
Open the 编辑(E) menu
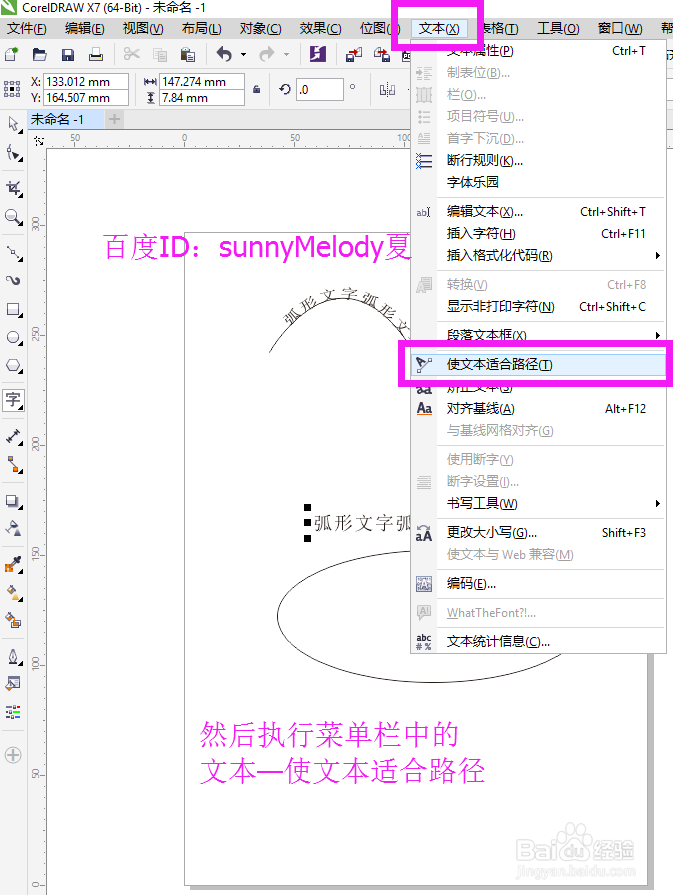[x=84, y=29]
